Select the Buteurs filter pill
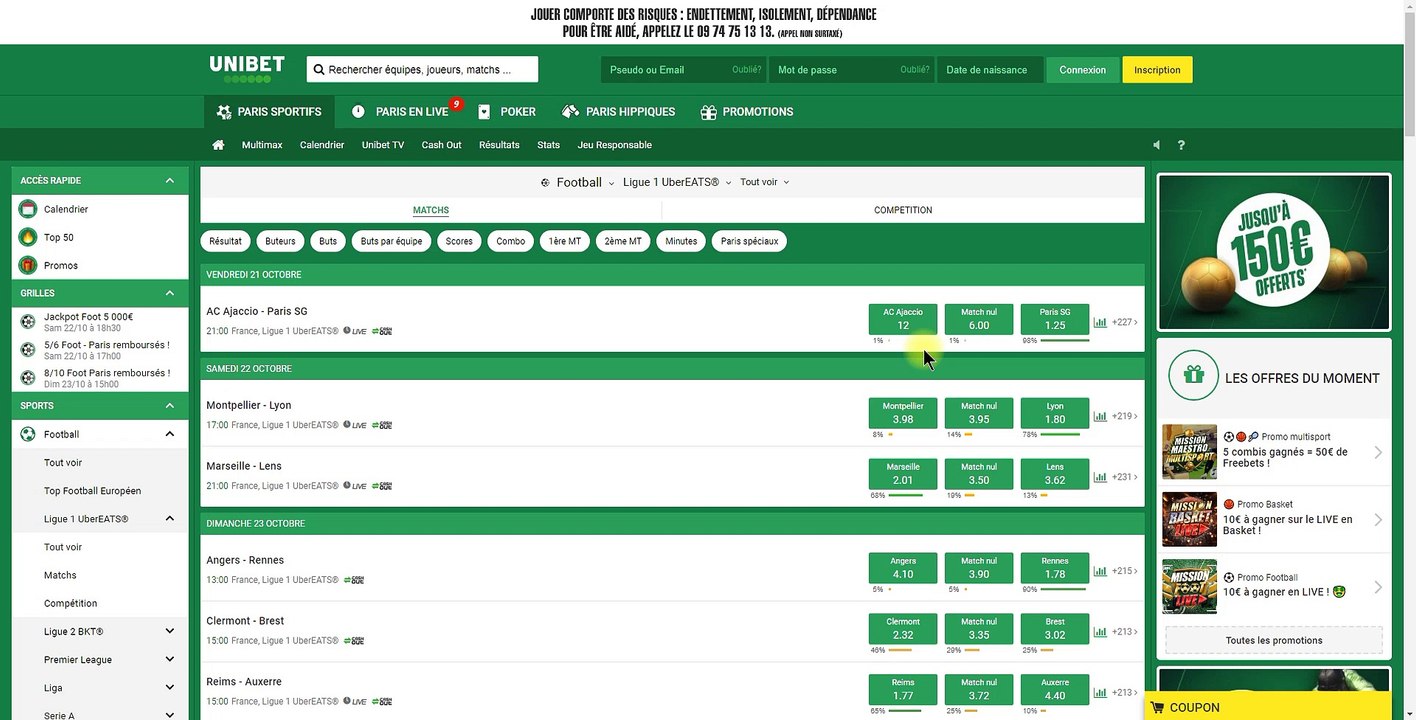1416x720 pixels. (x=280, y=241)
